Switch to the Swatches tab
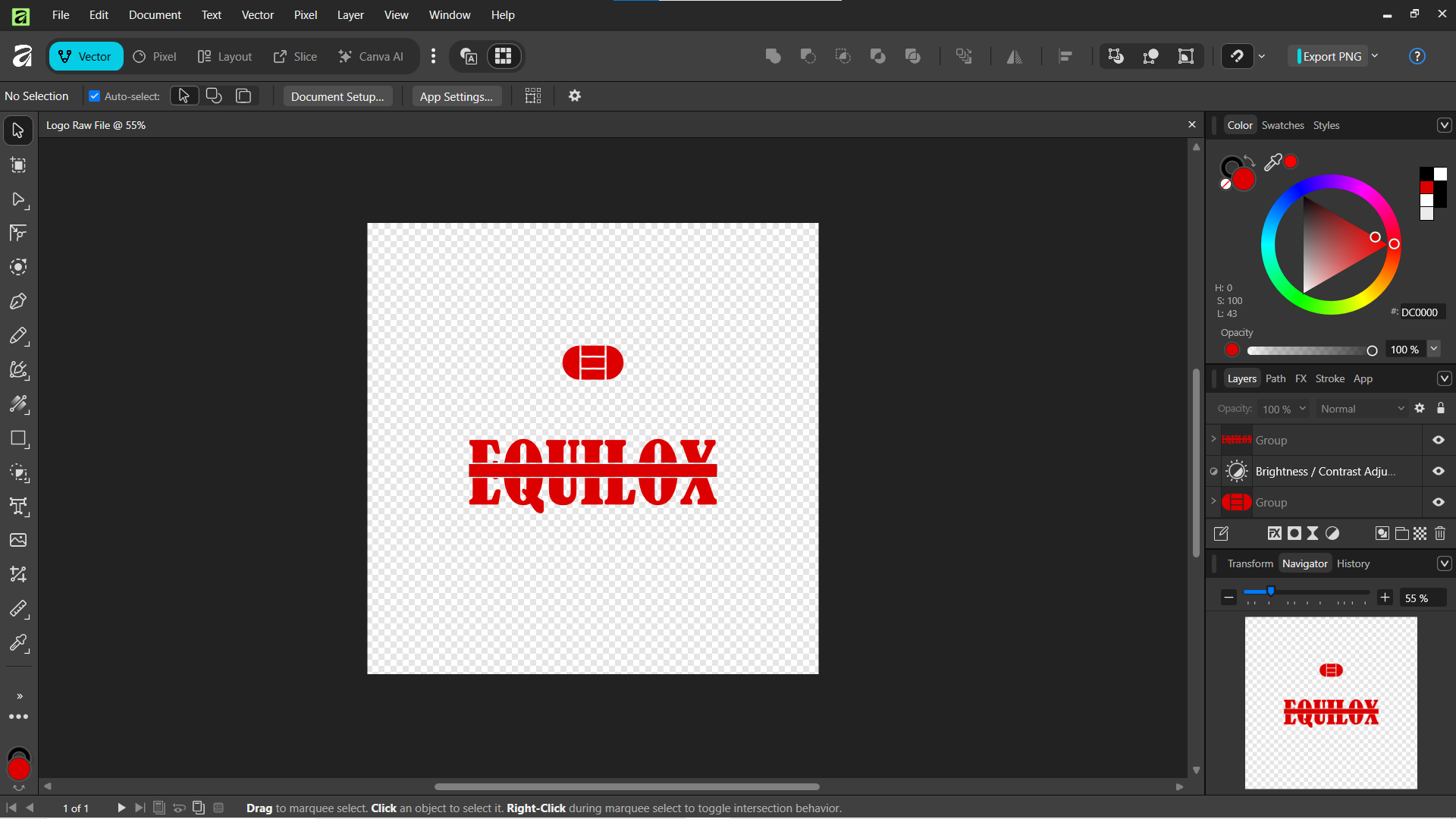 (x=1282, y=125)
